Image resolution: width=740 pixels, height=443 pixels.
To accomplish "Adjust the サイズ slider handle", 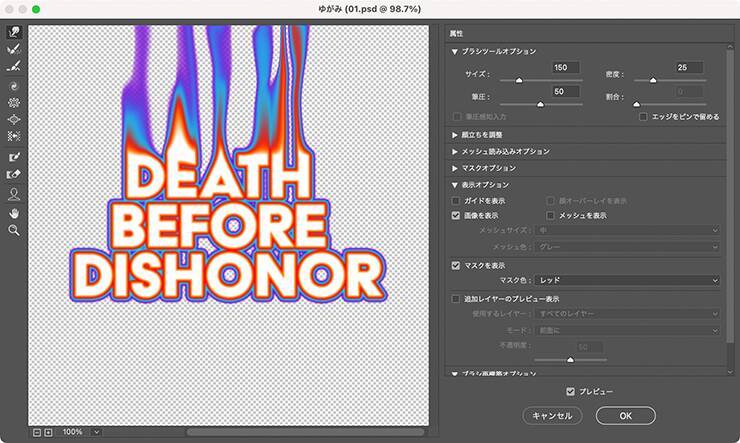I will [519, 81].
